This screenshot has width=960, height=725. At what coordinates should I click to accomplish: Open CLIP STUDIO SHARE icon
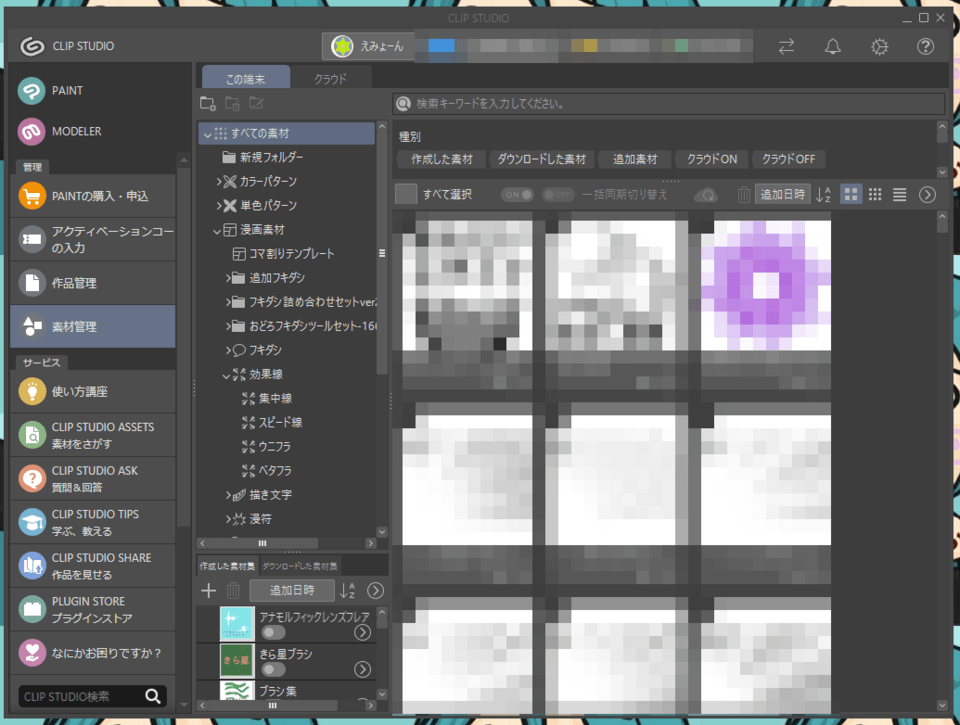[32, 566]
